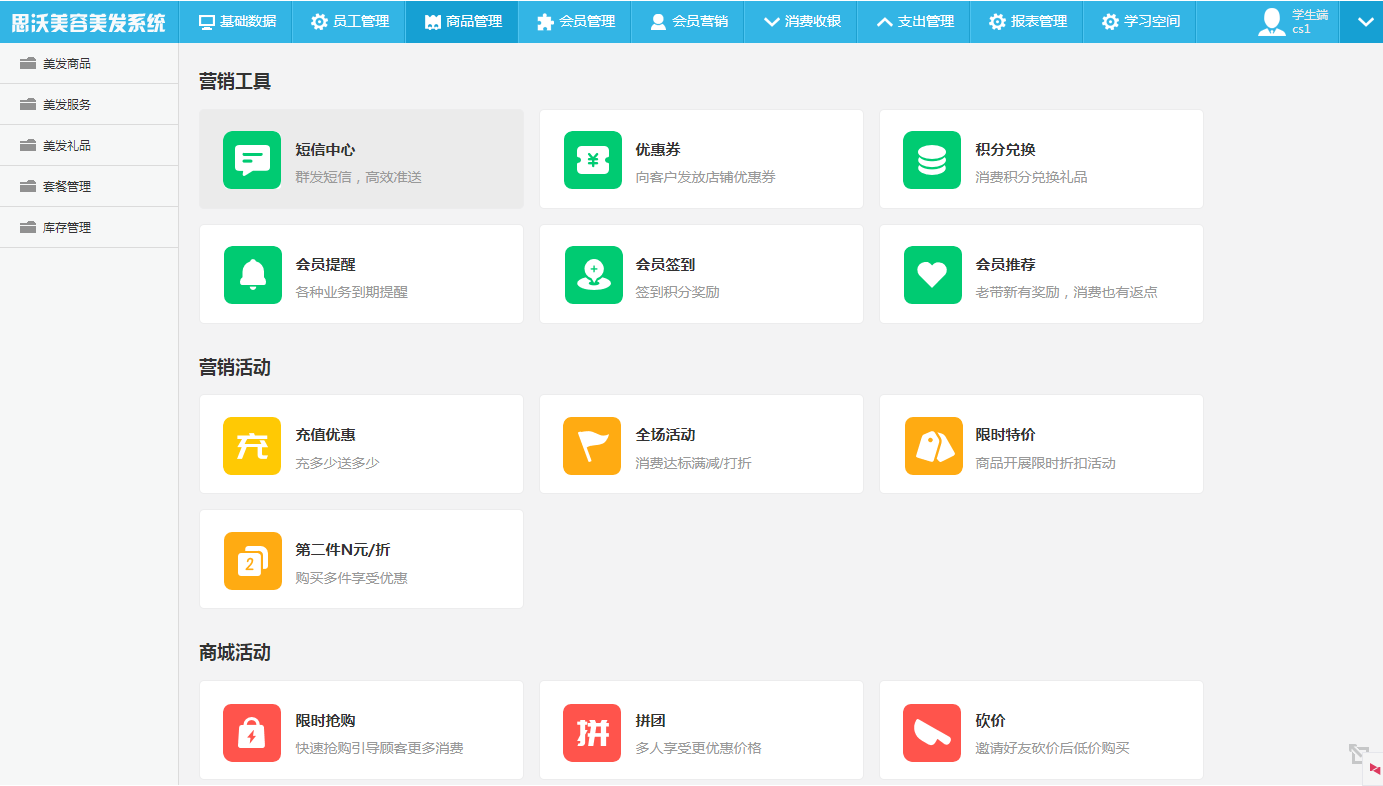Click the 积分兑换 coin stack icon
The height and width of the screenshot is (786, 1383).
[x=932, y=160]
